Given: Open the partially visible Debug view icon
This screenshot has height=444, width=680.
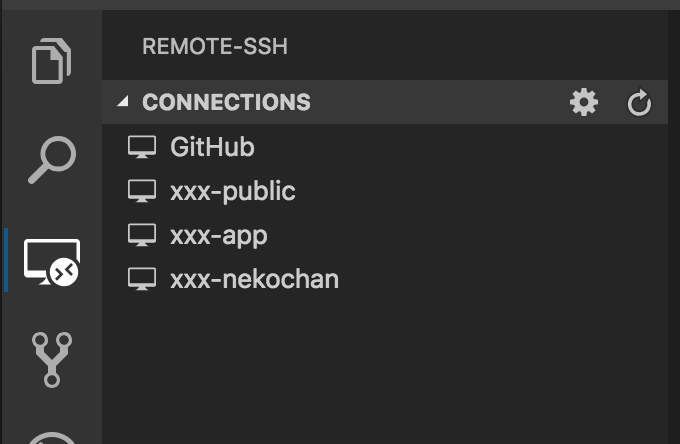Looking at the screenshot, I should click(52, 436).
